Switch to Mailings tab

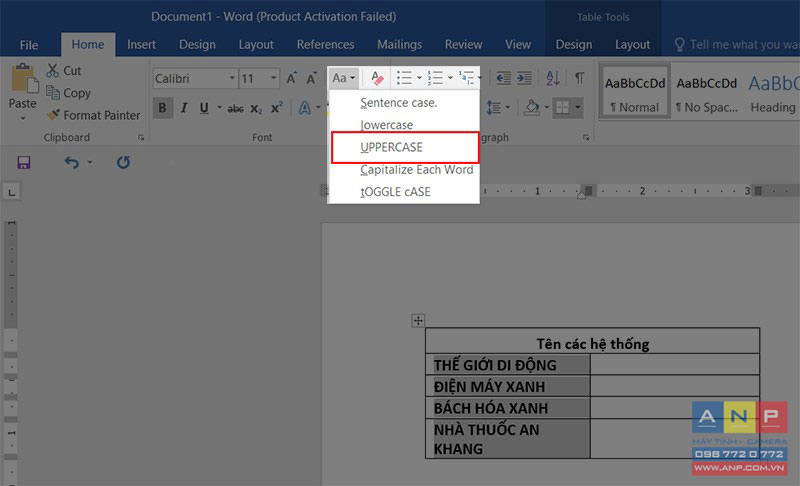tap(399, 45)
